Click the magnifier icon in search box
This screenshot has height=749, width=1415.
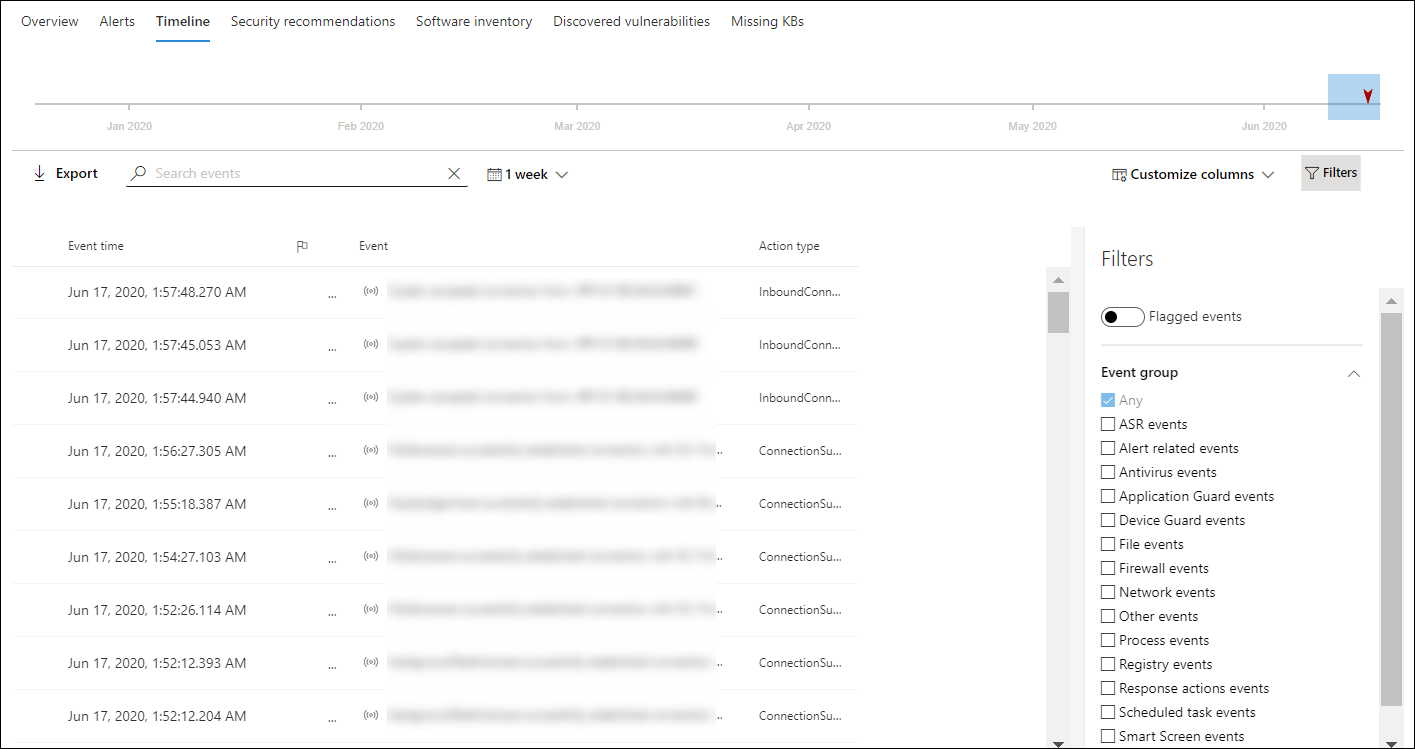click(x=139, y=173)
